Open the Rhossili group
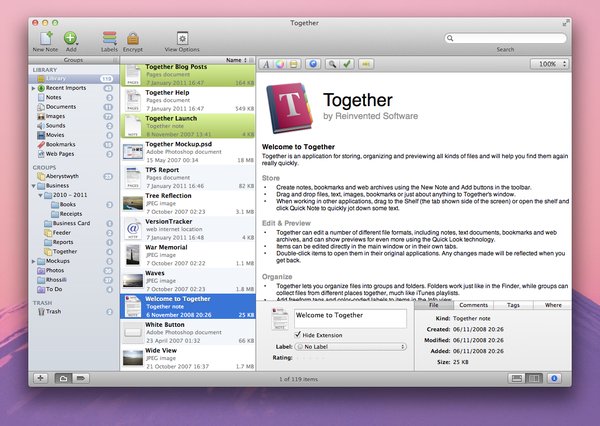The image size is (600, 426). click(74, 280)
